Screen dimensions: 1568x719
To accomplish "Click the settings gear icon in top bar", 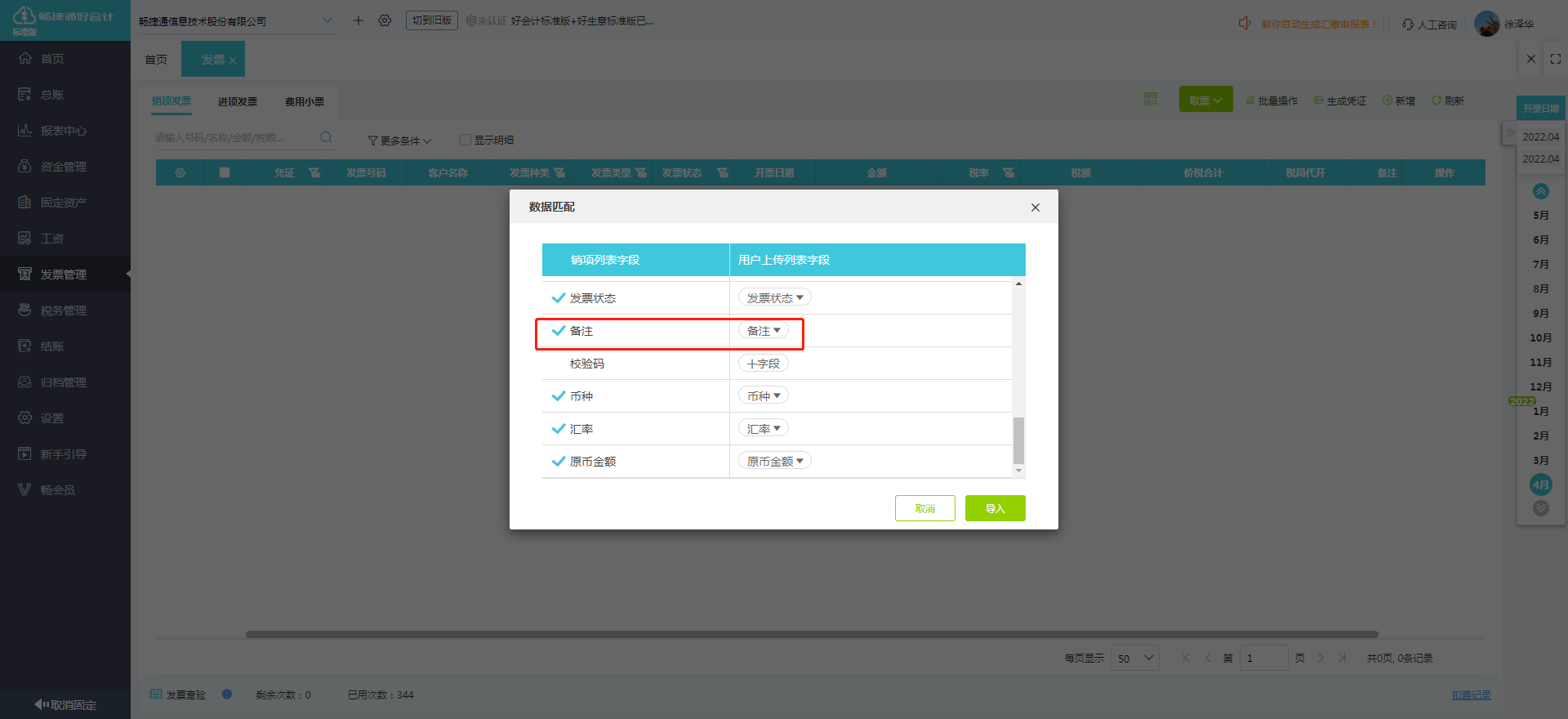I will point(385,20).
